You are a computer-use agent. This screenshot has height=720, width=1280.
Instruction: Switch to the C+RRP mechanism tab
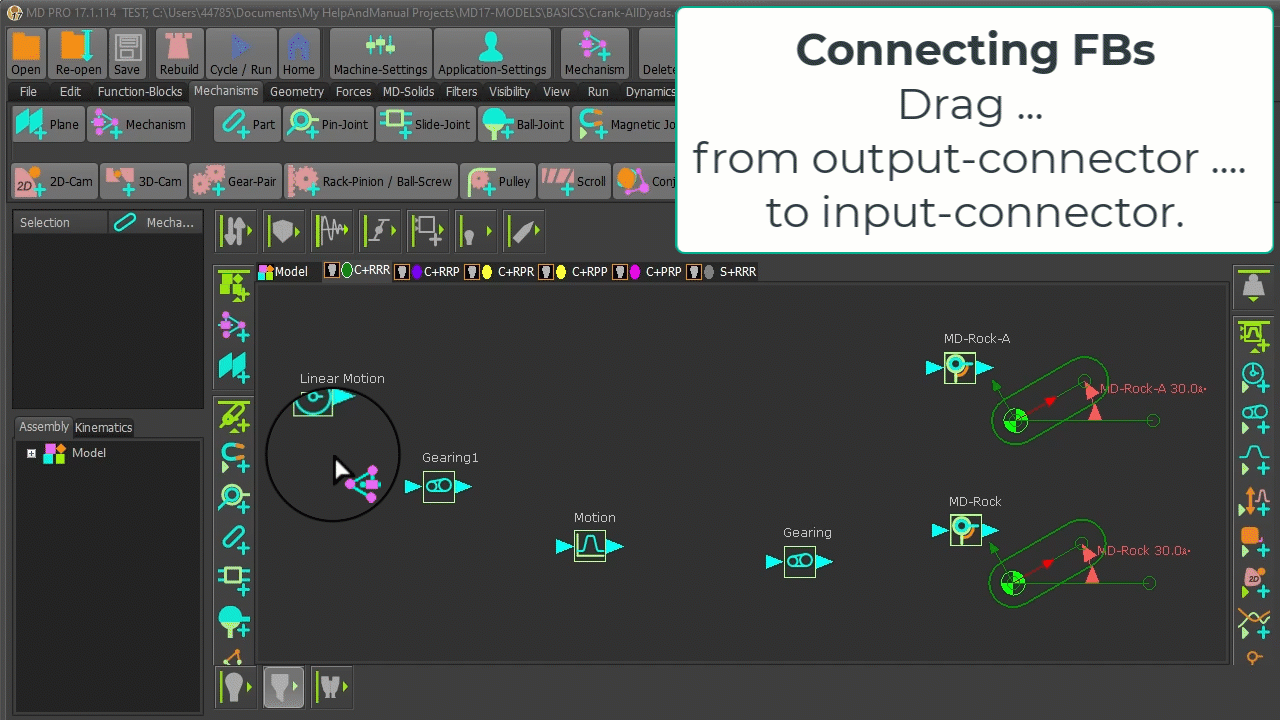pos(427,271)
